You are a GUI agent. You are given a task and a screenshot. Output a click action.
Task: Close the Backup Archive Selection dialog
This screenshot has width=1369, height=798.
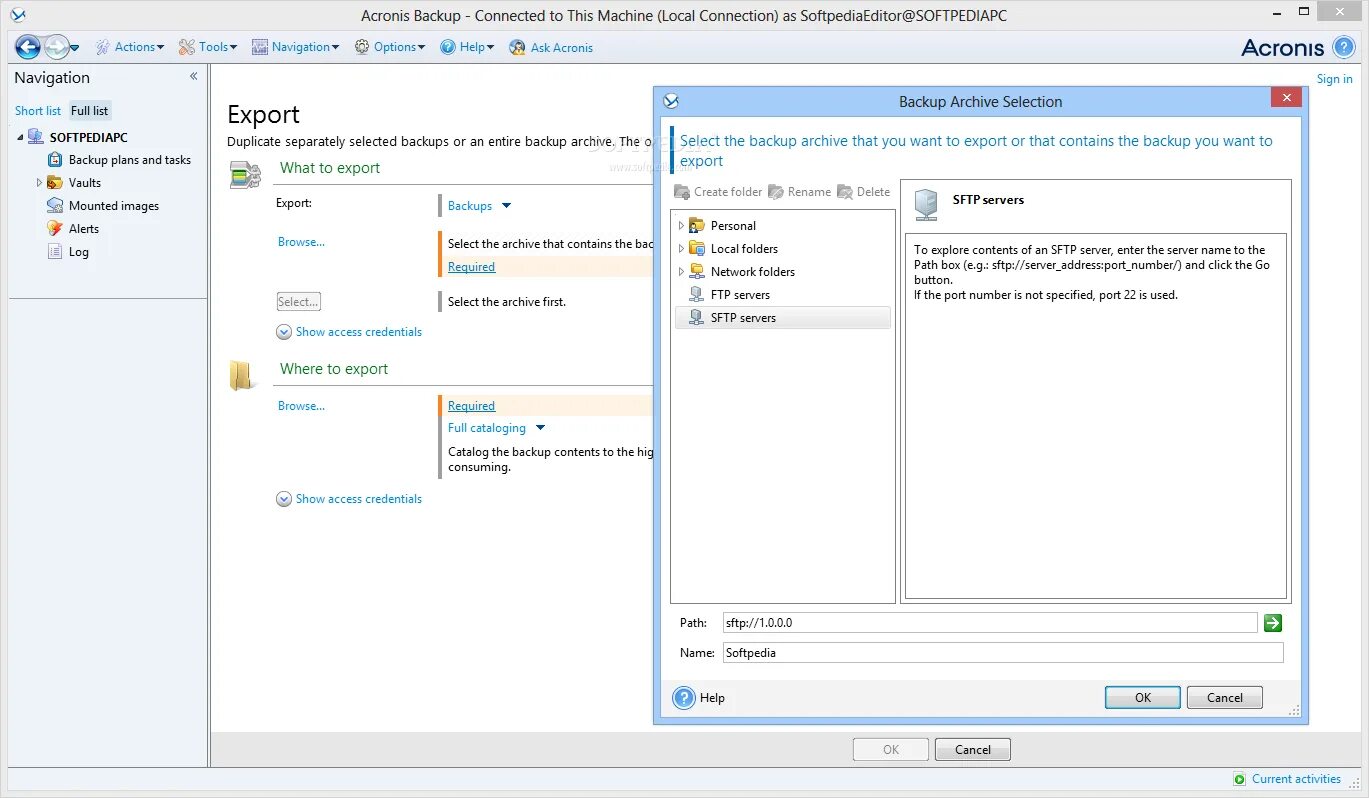coord(1286,97)
